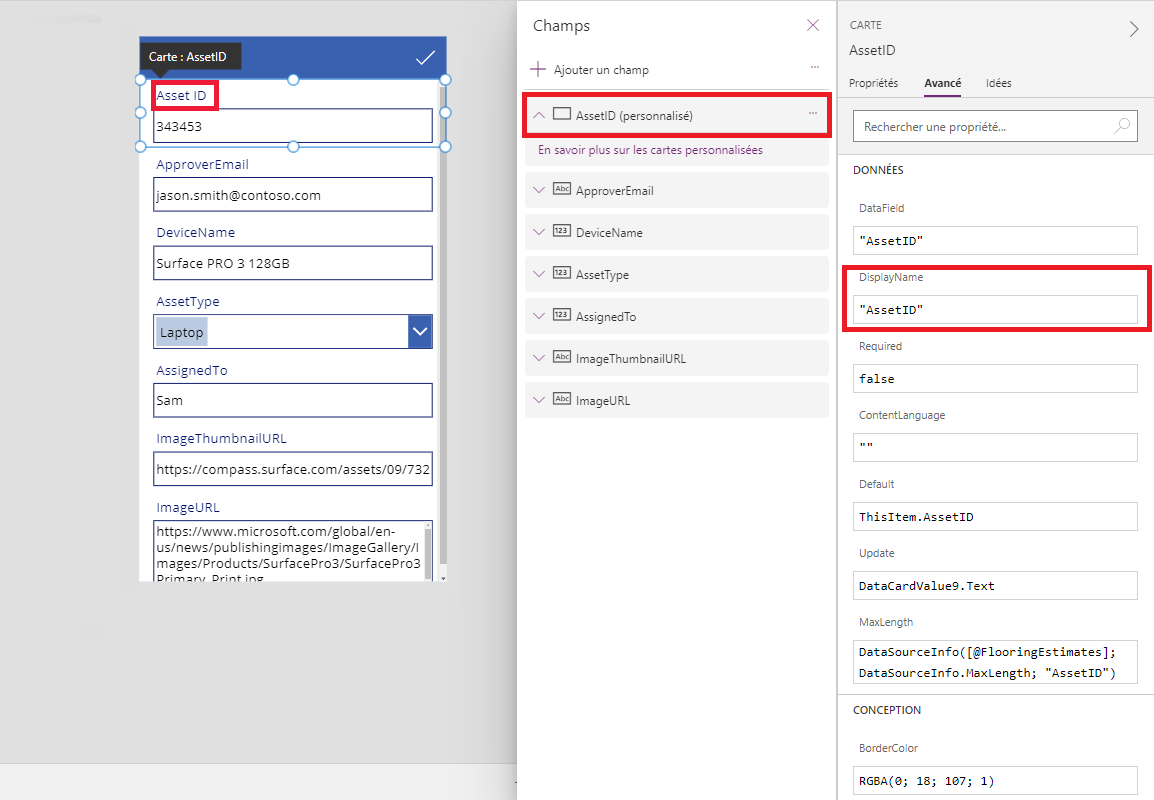Click the card type icon for AssetID (personnalisé)
This screenshot has height=800, width=1154.
562,114
